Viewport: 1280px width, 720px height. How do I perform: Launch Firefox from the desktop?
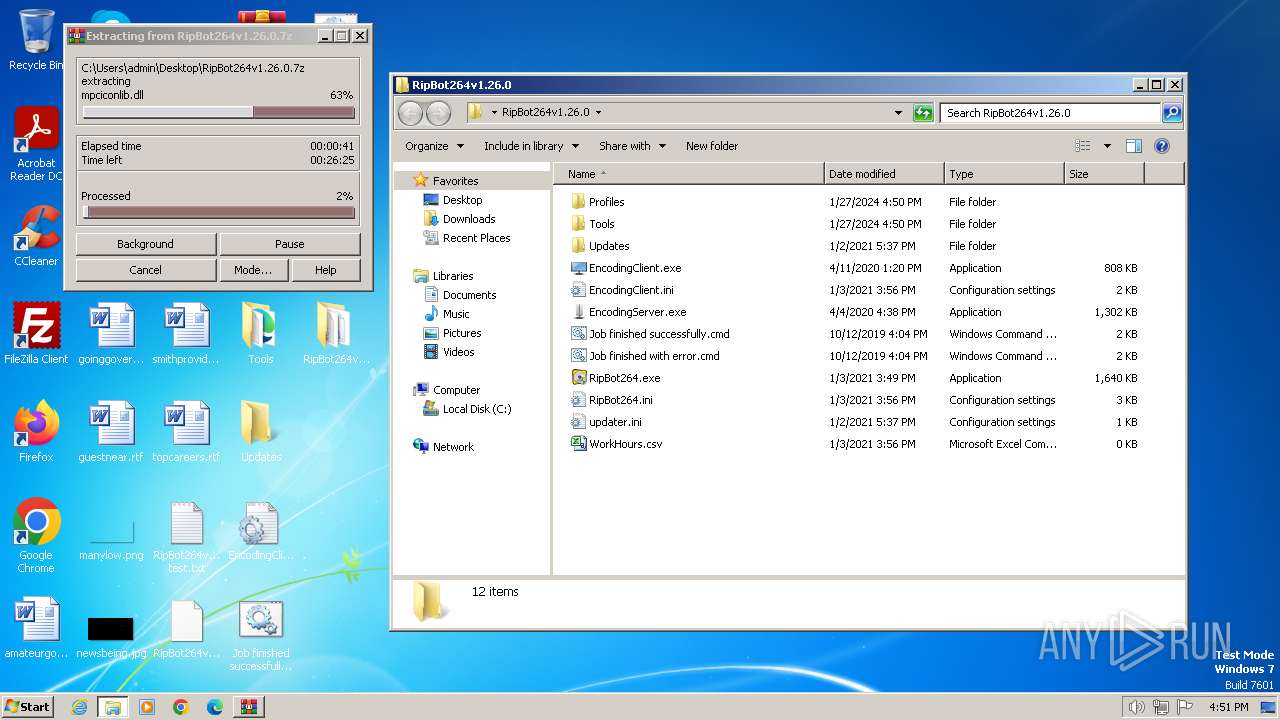point(36,432)
